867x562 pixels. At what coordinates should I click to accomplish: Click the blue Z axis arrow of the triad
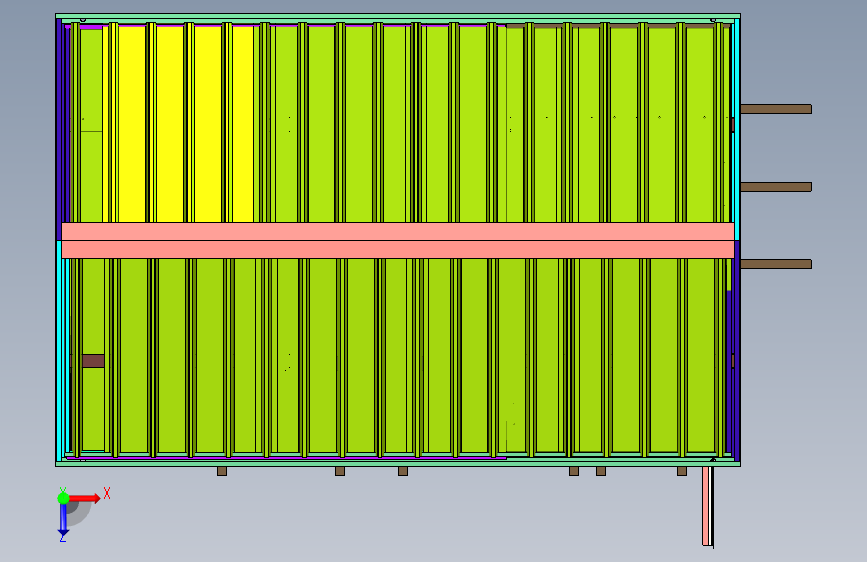63,520
